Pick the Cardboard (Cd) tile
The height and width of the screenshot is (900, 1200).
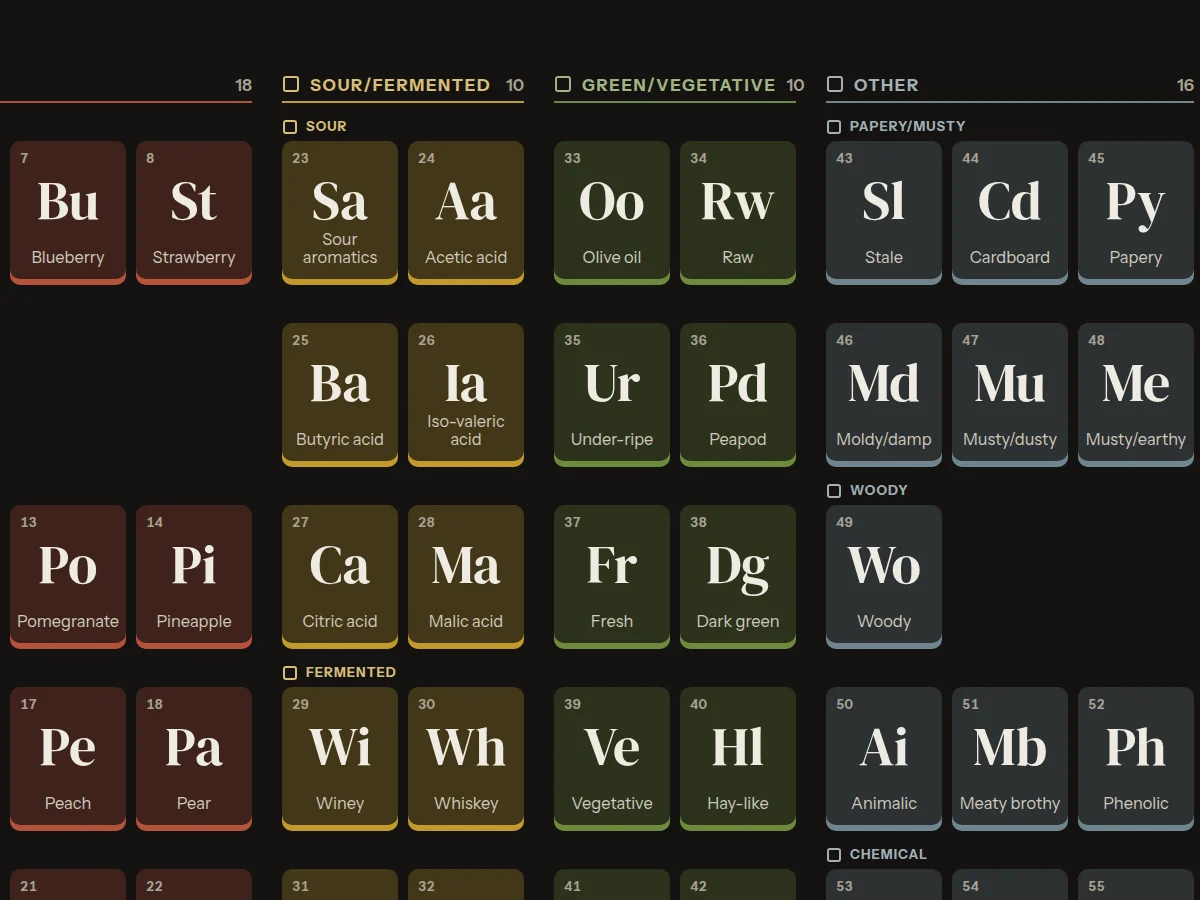[x=1010, y=213]
